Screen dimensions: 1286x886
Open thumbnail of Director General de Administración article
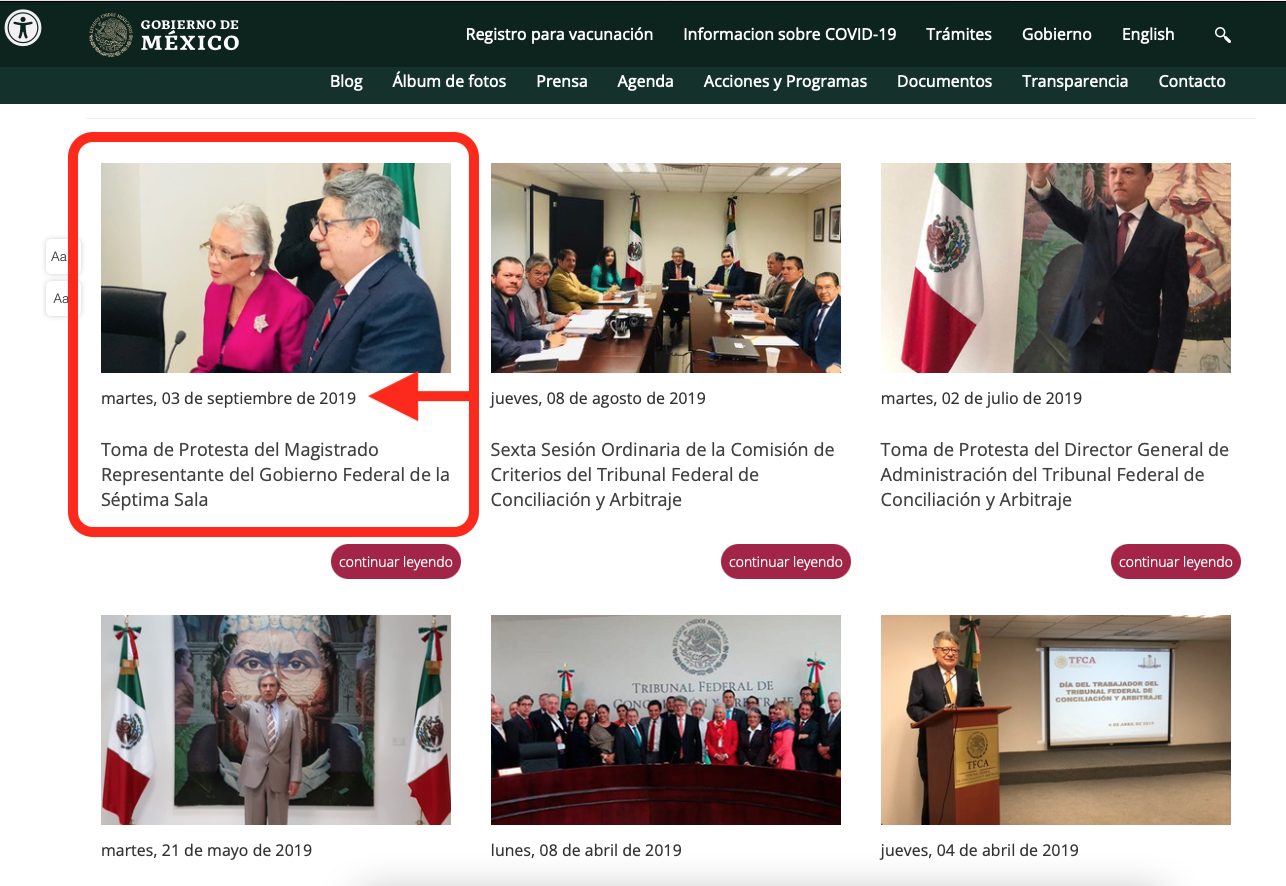click(1056, 268)
